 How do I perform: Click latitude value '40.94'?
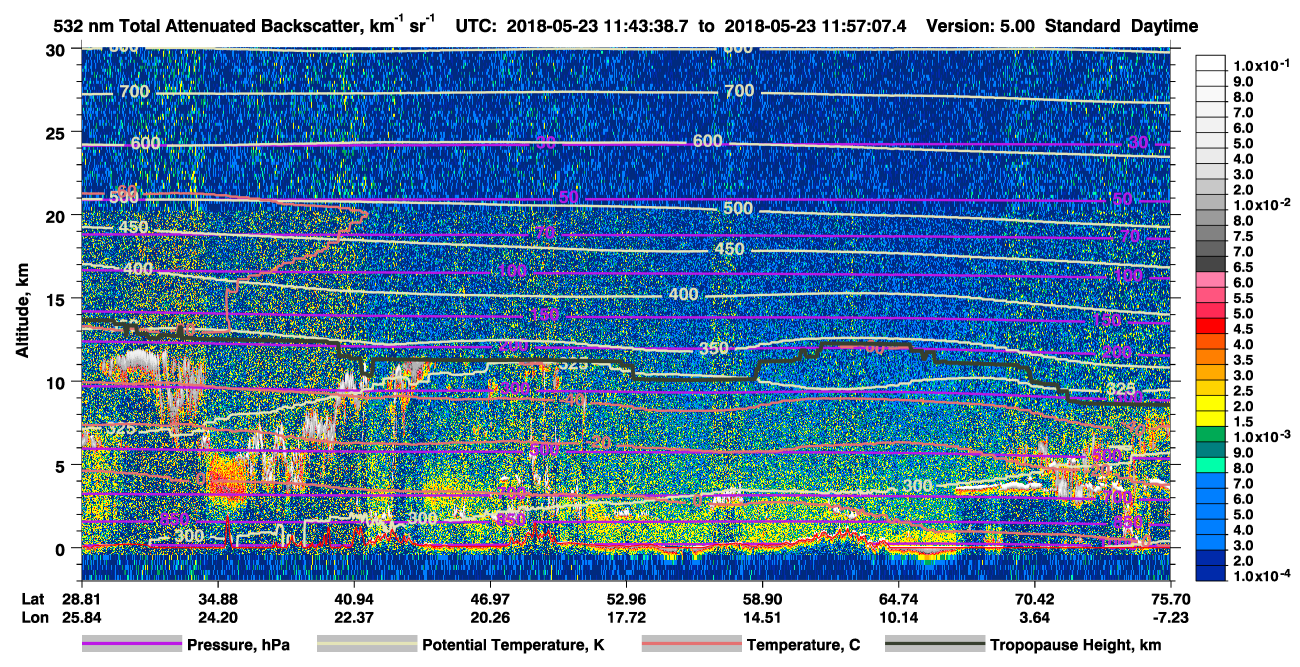pos(353,598)
